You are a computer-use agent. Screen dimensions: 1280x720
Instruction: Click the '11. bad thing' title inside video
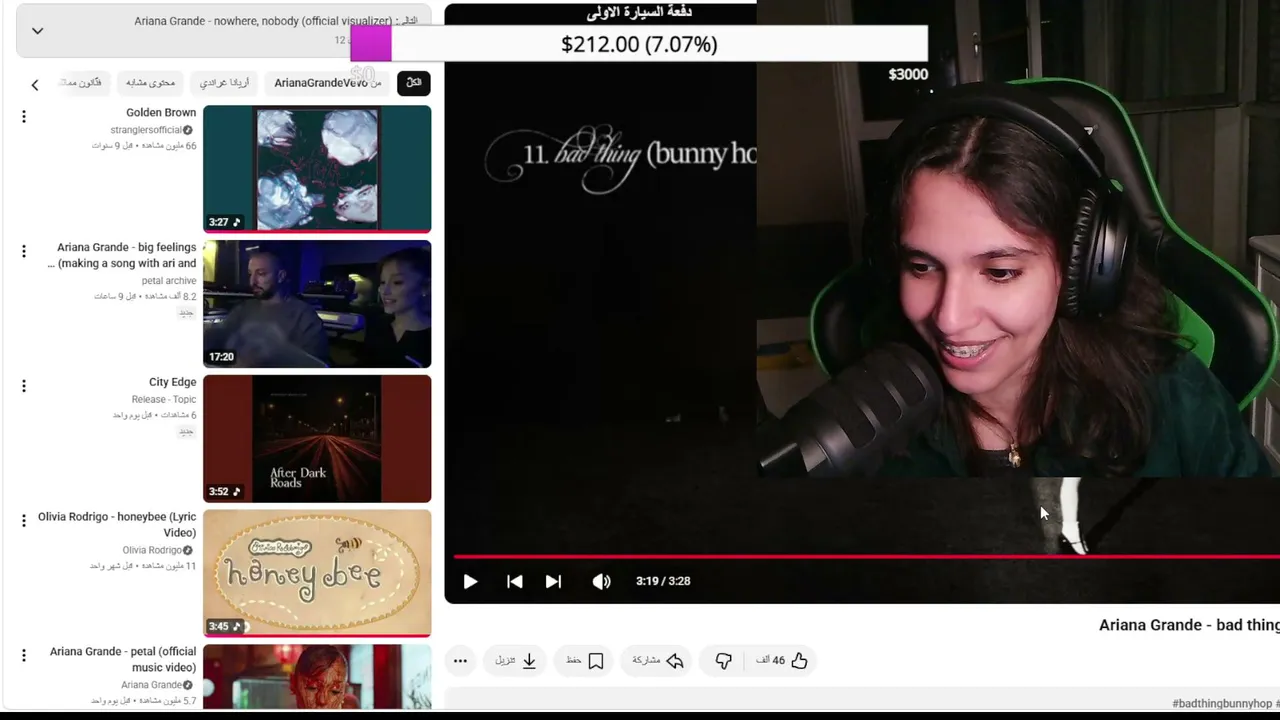point(620,155)
